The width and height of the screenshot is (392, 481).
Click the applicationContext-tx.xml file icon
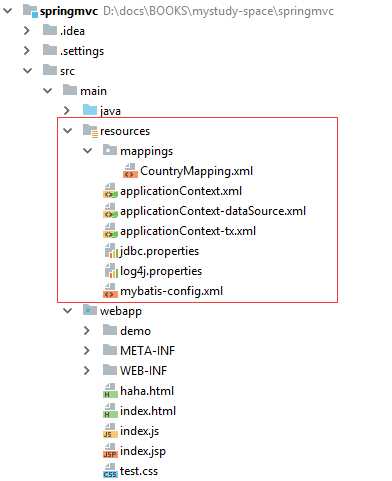click(110, 231)
